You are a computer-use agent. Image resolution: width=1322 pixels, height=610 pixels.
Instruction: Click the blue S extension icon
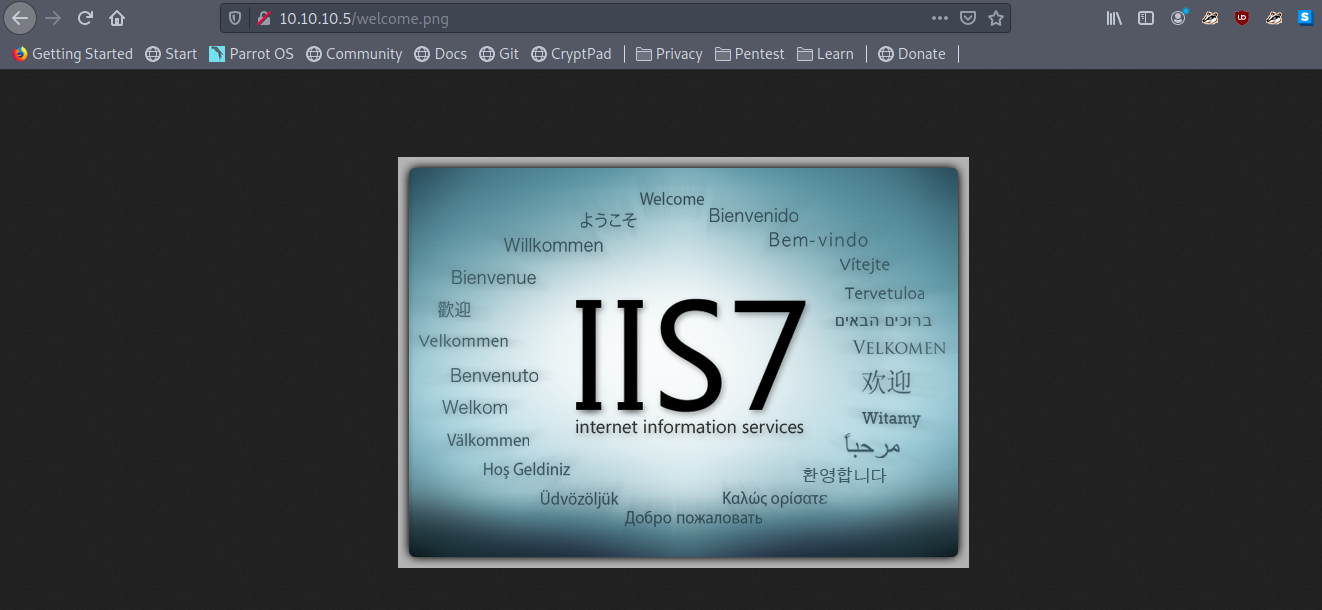click(x=1305, y=18)
